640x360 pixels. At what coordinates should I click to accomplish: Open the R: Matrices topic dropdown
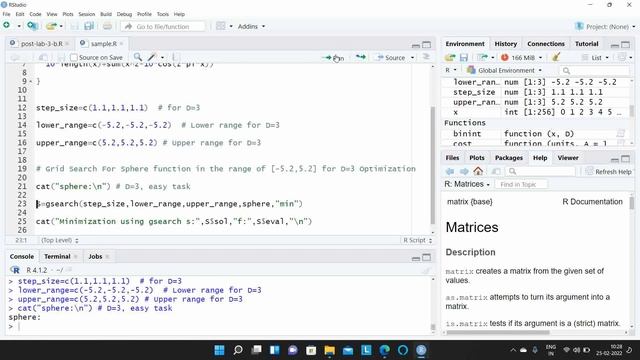pos(467,184)
